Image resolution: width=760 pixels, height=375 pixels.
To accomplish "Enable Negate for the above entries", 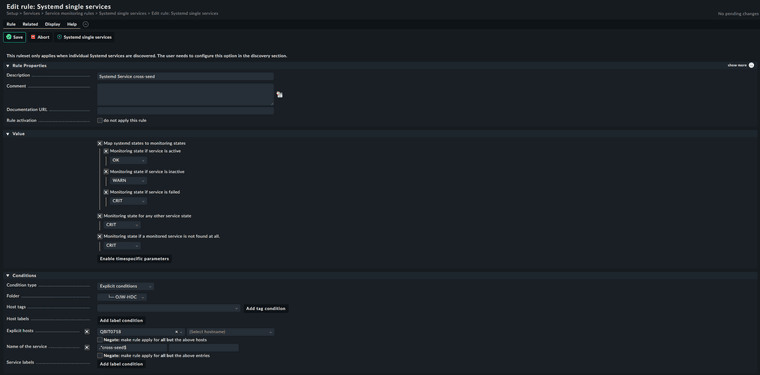I will 100,356.
